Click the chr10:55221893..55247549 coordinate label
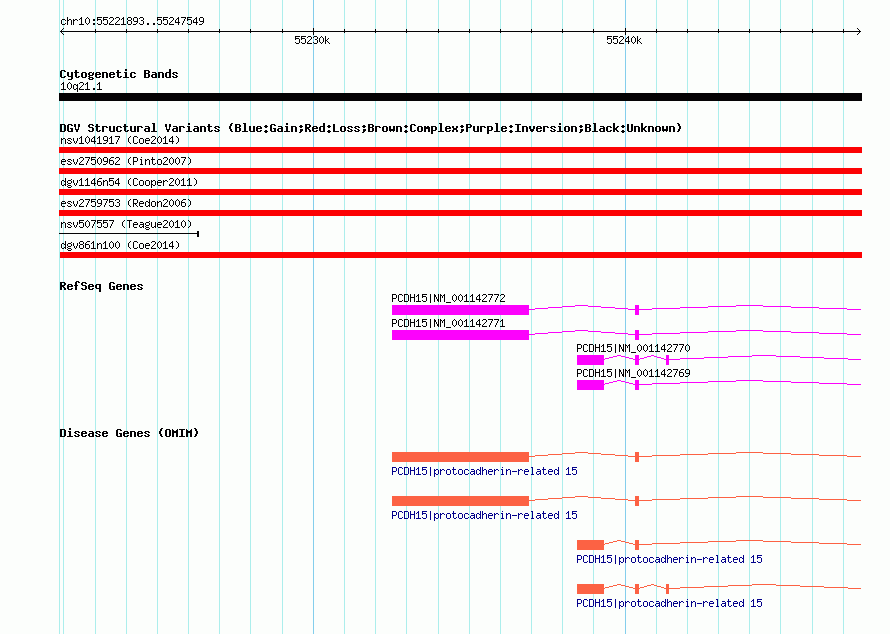The width and height of the screenshot is (890, 634). point(132,21)
